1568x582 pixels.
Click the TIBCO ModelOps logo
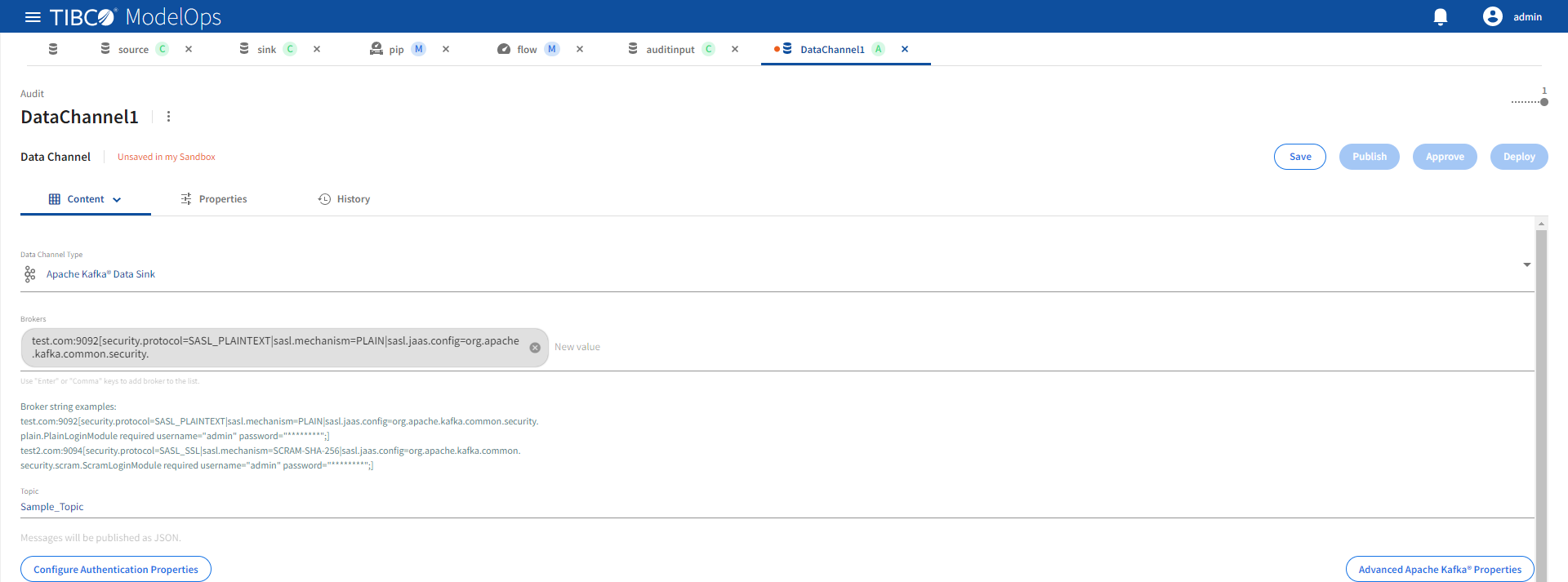[136, 16]
